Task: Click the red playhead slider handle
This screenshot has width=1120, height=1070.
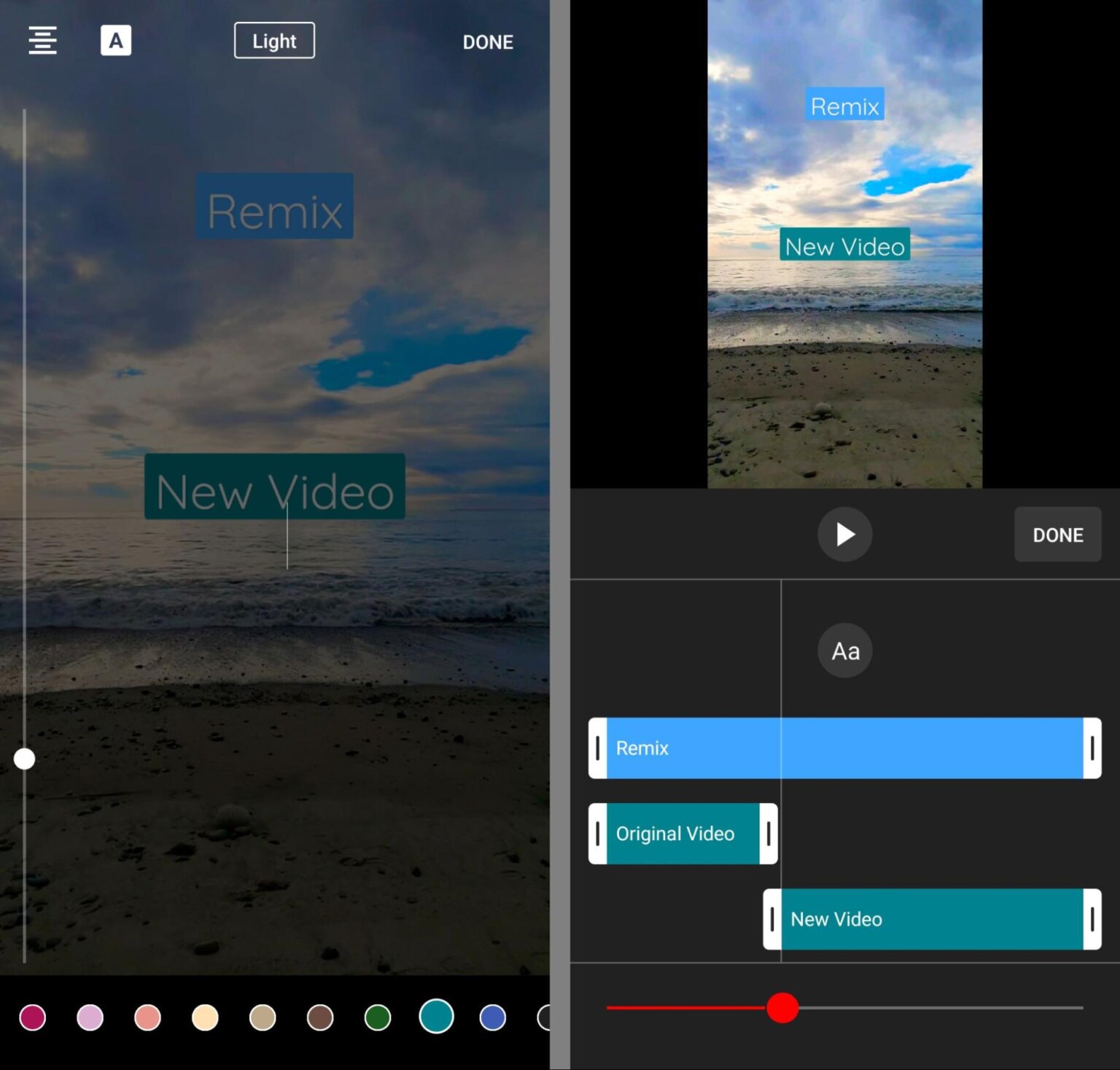Action: point(782,1009)
